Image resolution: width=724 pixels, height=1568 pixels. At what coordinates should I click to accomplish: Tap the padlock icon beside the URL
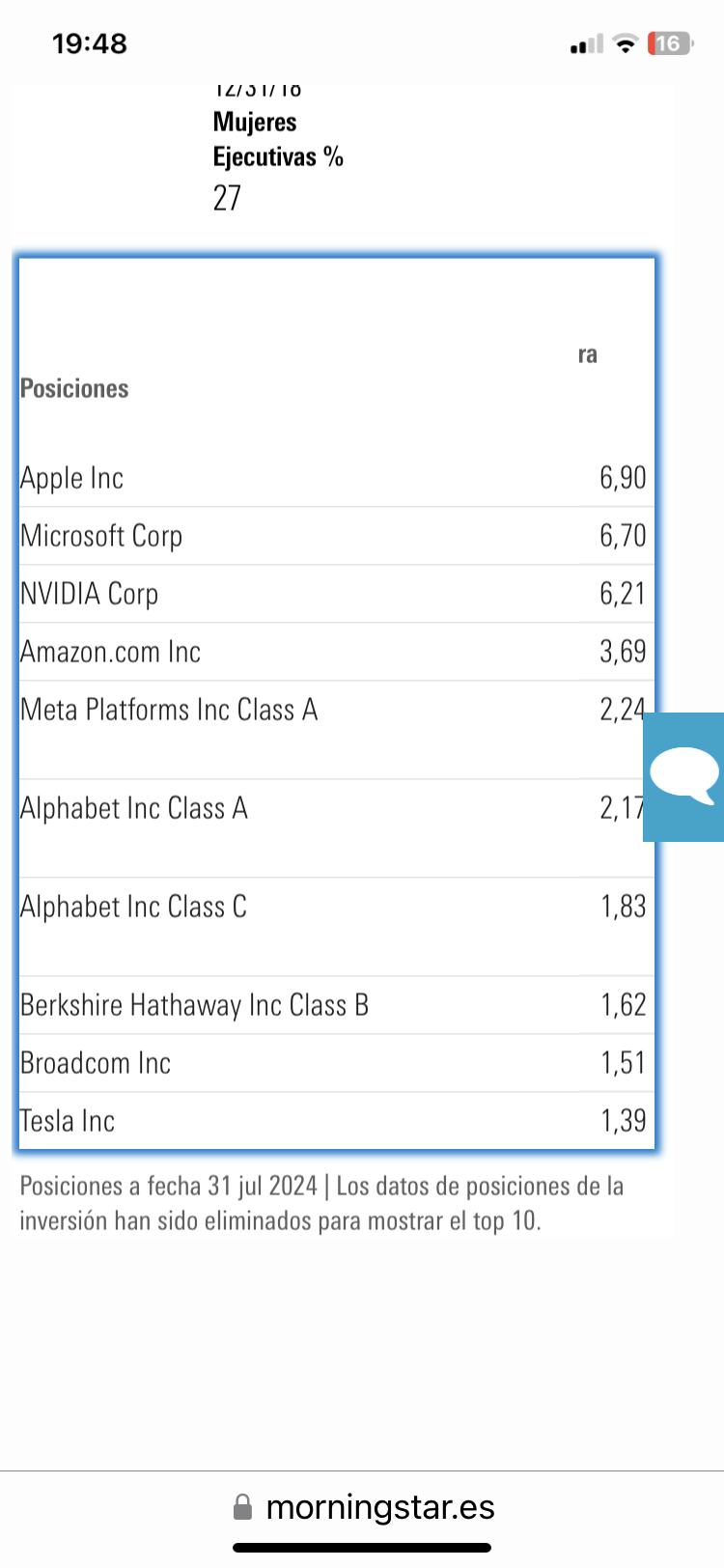pos(243,1507)
